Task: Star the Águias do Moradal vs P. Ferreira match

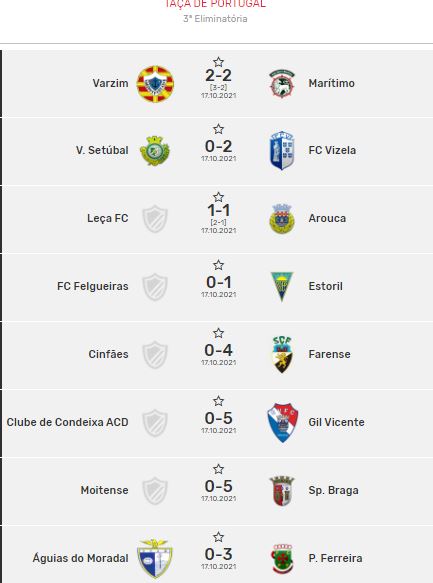Action: 218,537
